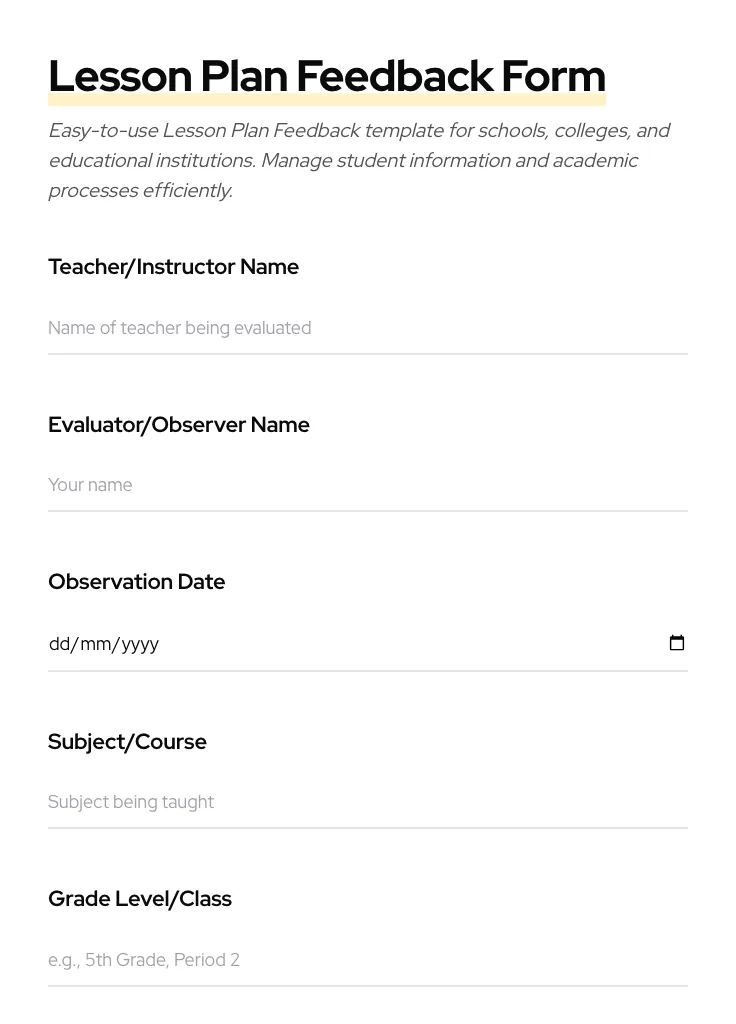The height and width of the screenshot is (1024, 736).
Task: Click the 'Subject being taught' placeholder
Action: (131, 801)
